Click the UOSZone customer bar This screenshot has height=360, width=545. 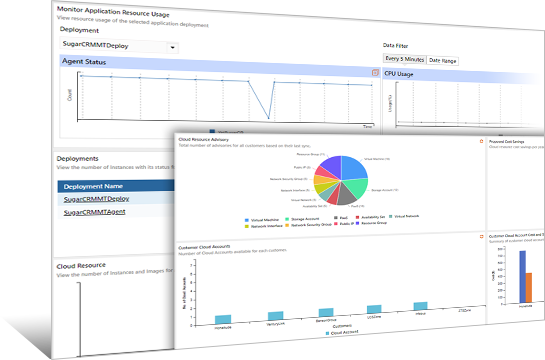(x=374, y=309)
